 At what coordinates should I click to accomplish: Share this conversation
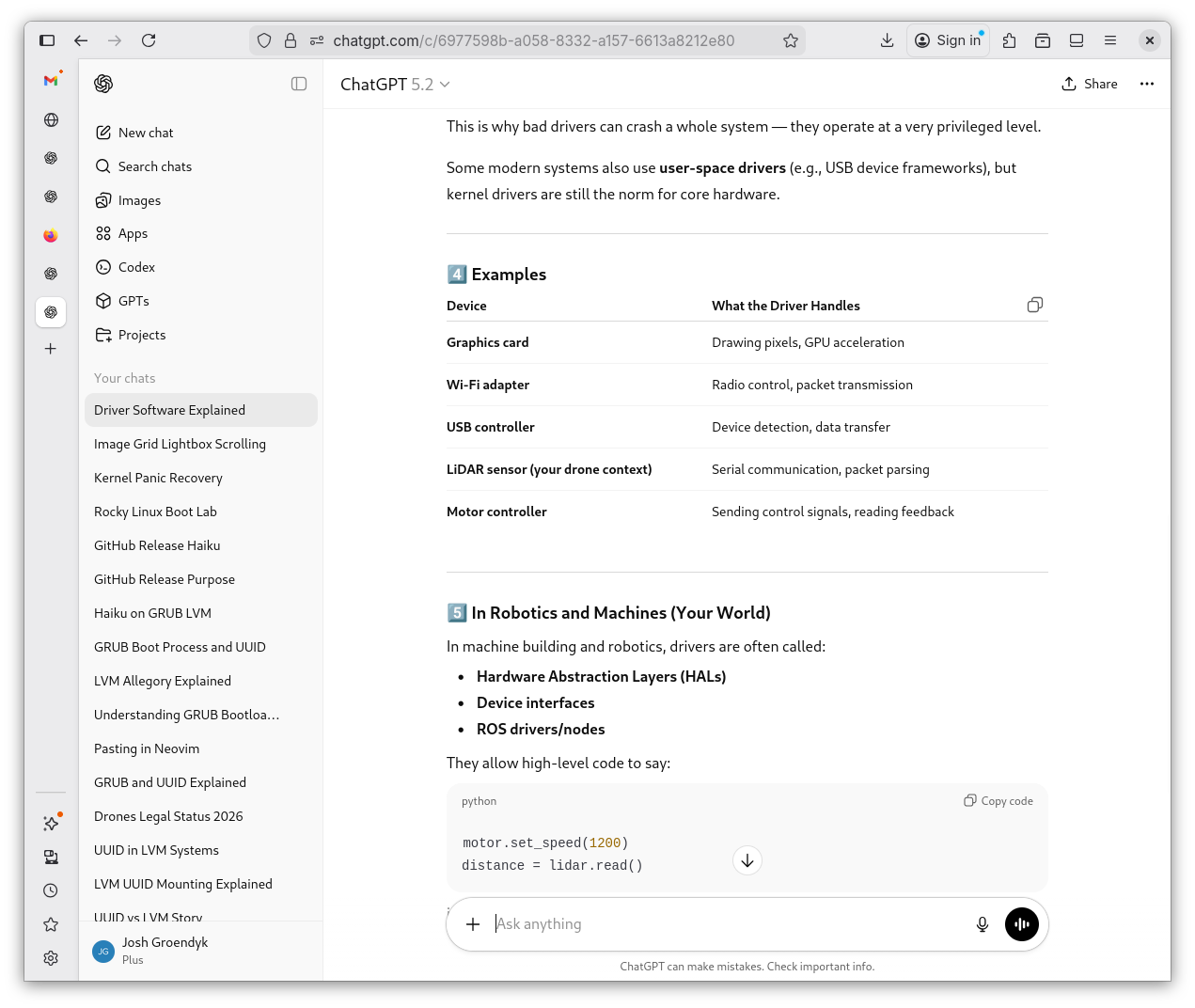point(1090,84)
